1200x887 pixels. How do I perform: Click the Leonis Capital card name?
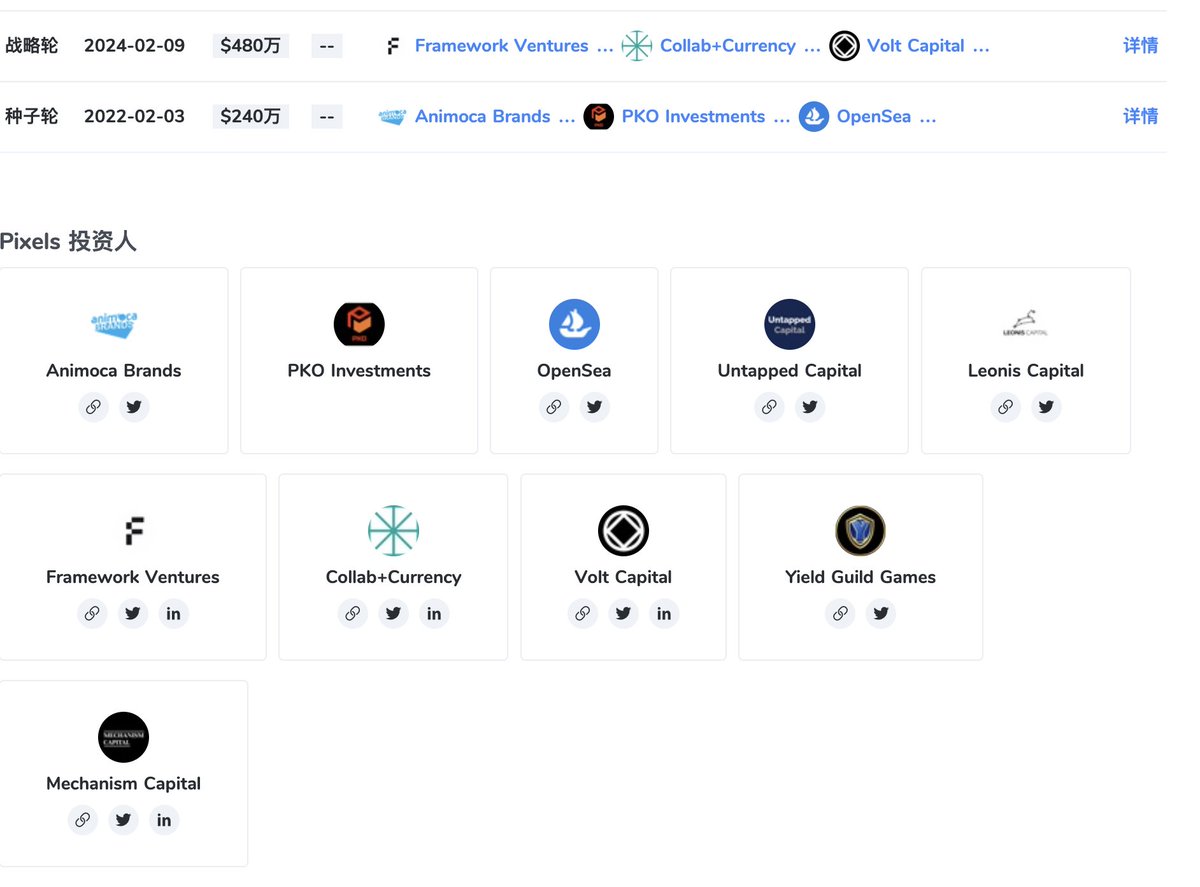(1026, 370)
